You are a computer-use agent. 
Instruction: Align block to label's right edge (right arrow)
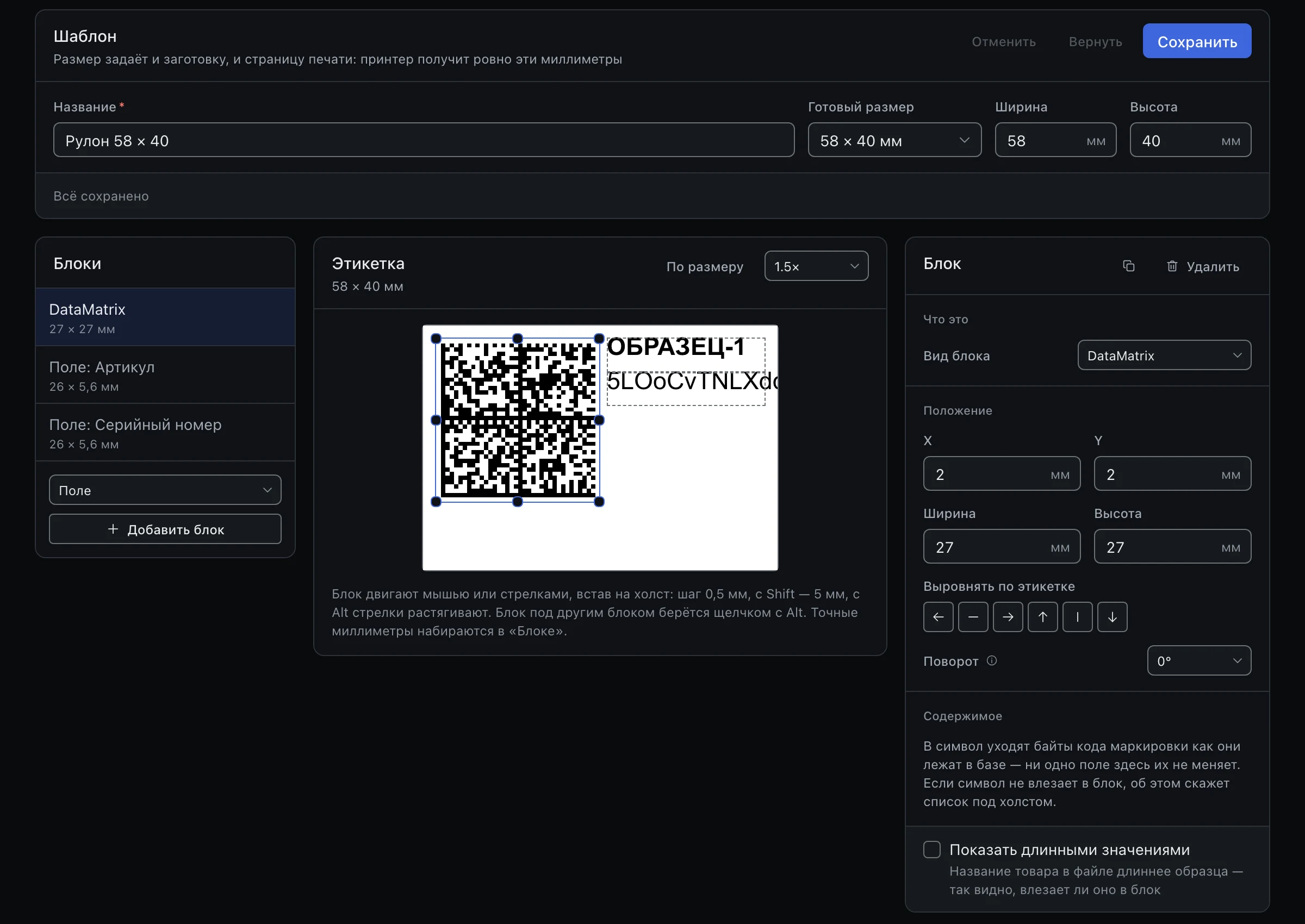(1008, 617)
